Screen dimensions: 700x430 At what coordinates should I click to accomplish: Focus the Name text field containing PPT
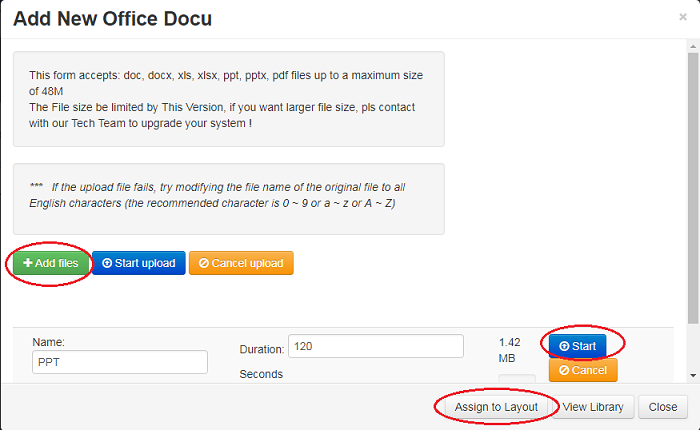pyautogui.click(x=119, y=361)
